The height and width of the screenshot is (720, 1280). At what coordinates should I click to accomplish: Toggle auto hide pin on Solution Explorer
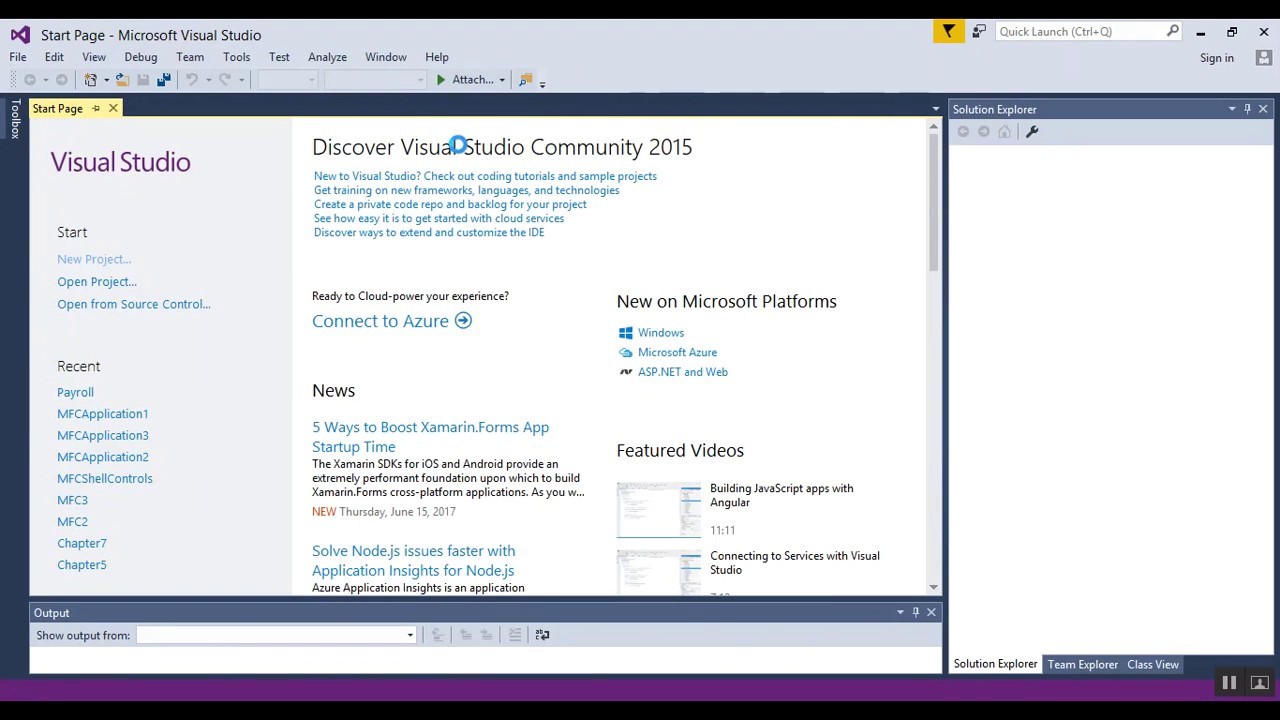tap(1247, 109)
